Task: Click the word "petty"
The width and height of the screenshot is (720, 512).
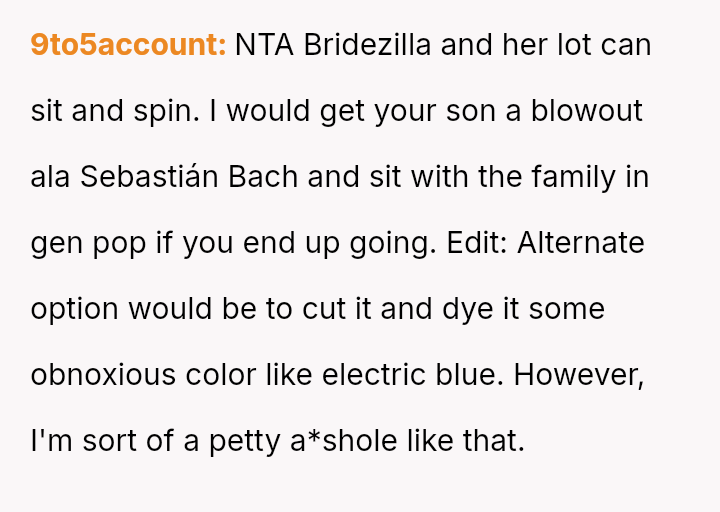Action: tap(243, 441)
